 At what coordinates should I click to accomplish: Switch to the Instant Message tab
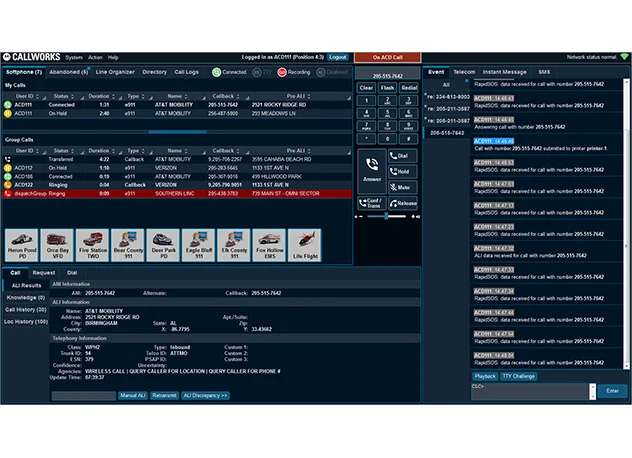504,72
